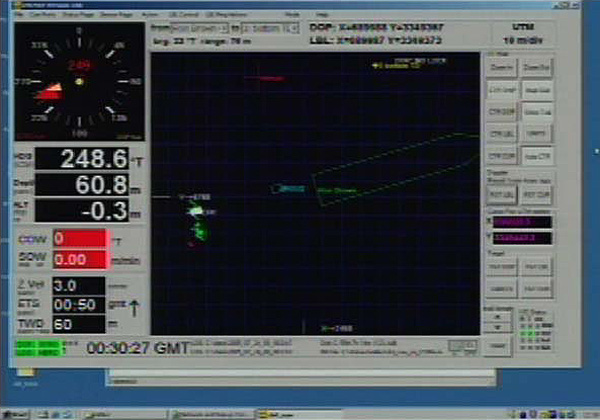
Task: Click the Zoom Out map button
Action: tap(536, 68)
